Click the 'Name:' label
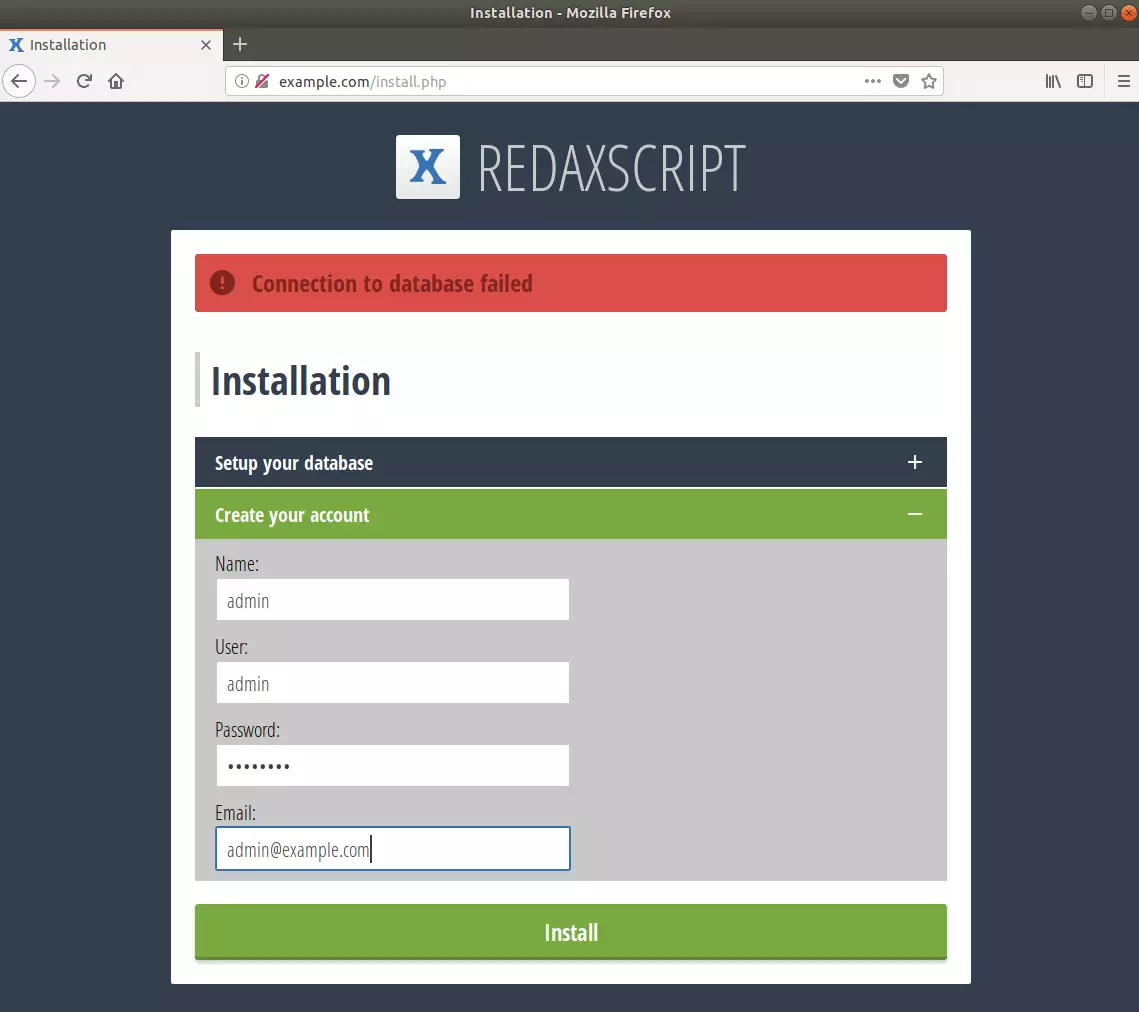This screenshot has height=1012, width=1139. (237, 564)
